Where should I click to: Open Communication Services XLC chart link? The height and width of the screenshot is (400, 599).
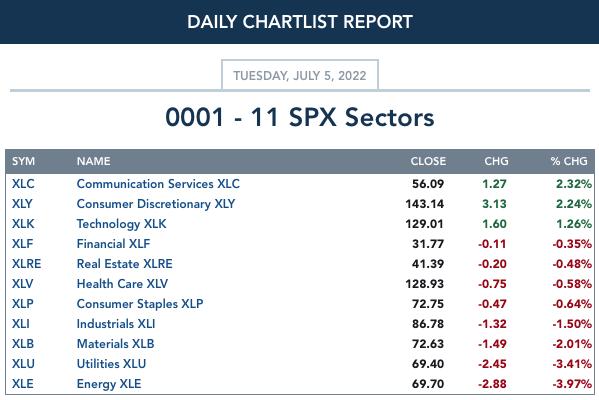click(x=158, y=184)
